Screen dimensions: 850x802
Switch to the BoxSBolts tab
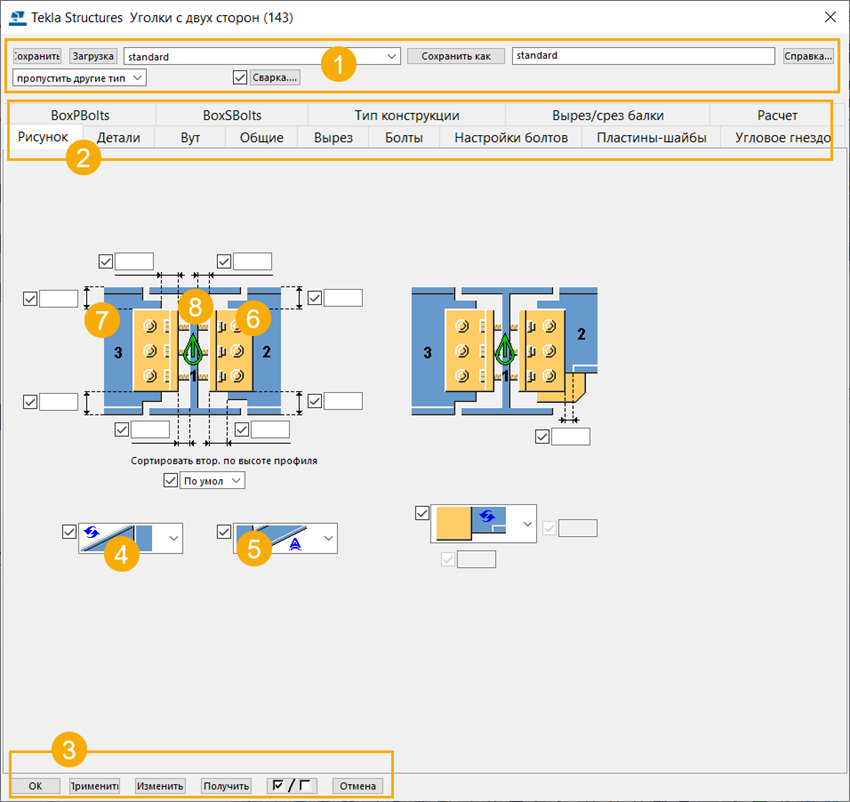point(232,116)
